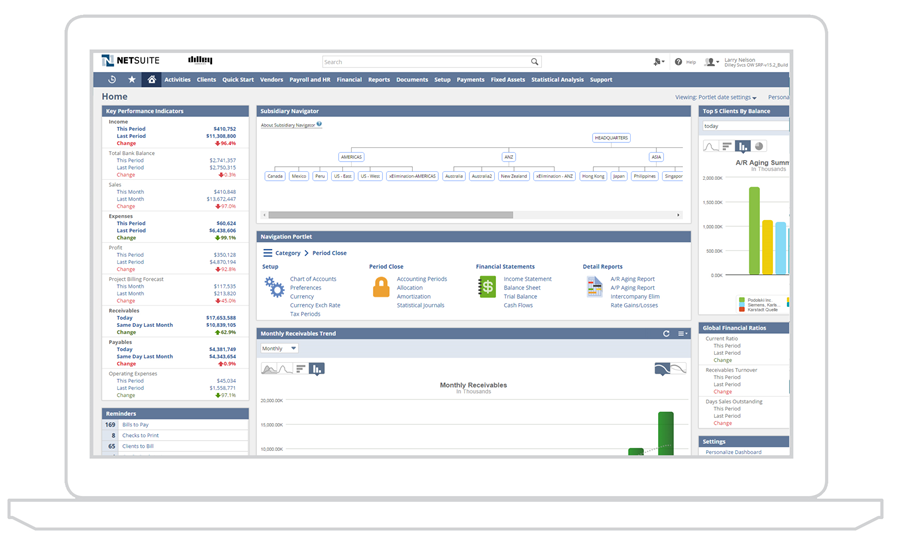Open the Help question mark icon

[x=678, y=61]
